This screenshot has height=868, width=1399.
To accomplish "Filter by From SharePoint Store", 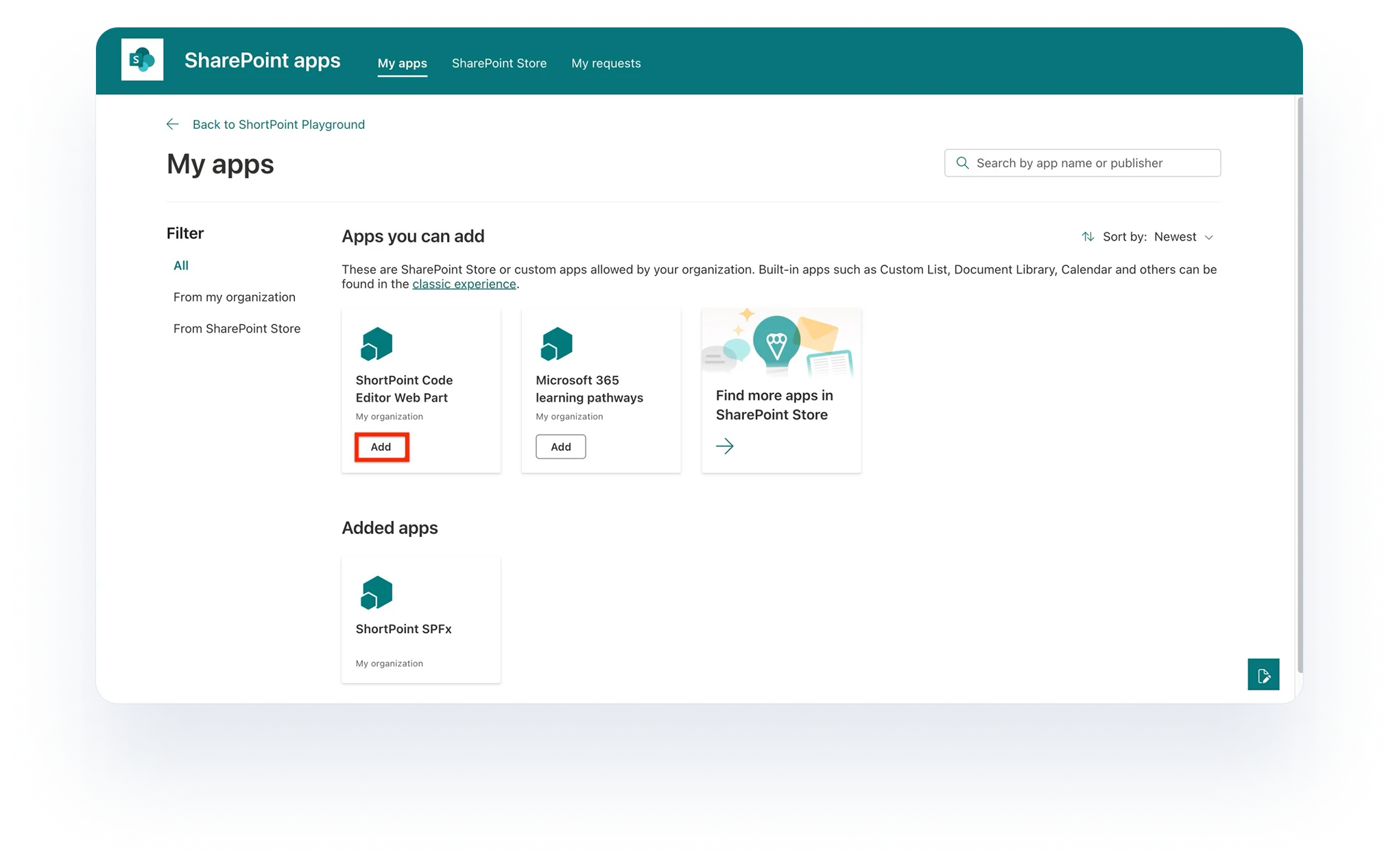I will tap(237, 328).
